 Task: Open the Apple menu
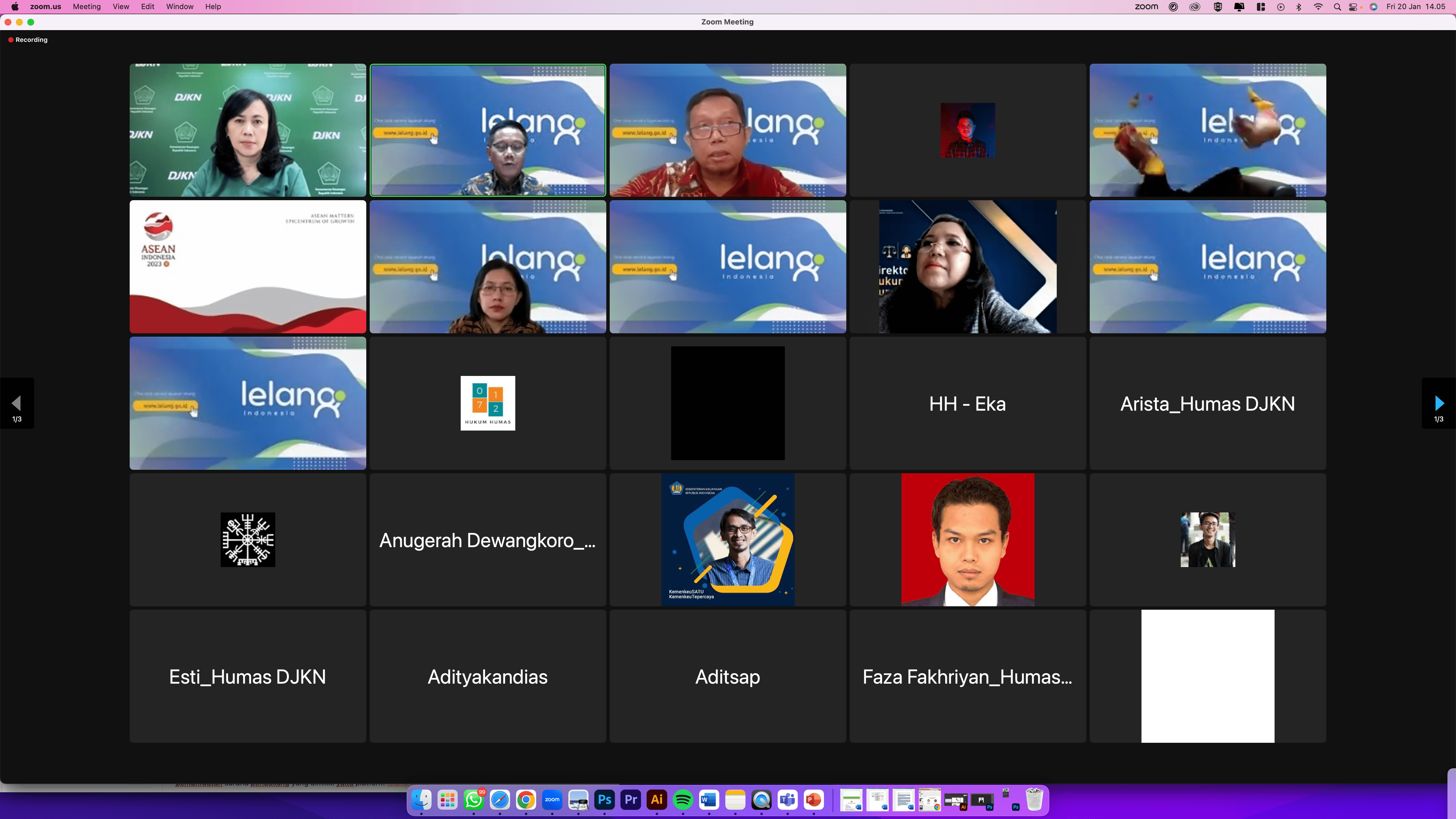click(x=15, y=7)
